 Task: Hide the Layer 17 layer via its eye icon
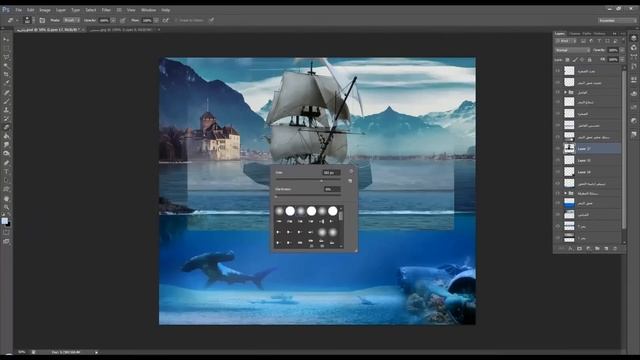point(558,149)
